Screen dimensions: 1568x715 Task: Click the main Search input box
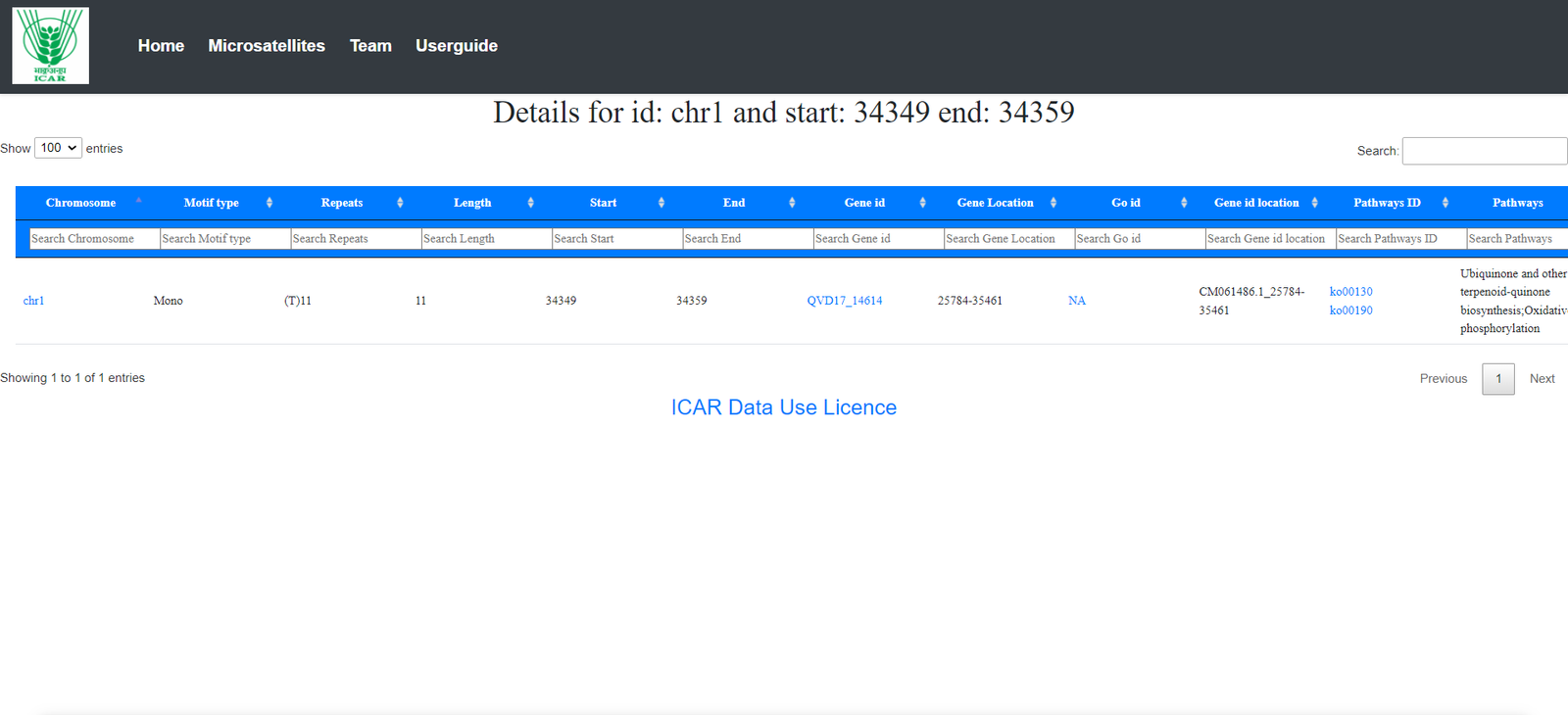tap(1484, 151)
